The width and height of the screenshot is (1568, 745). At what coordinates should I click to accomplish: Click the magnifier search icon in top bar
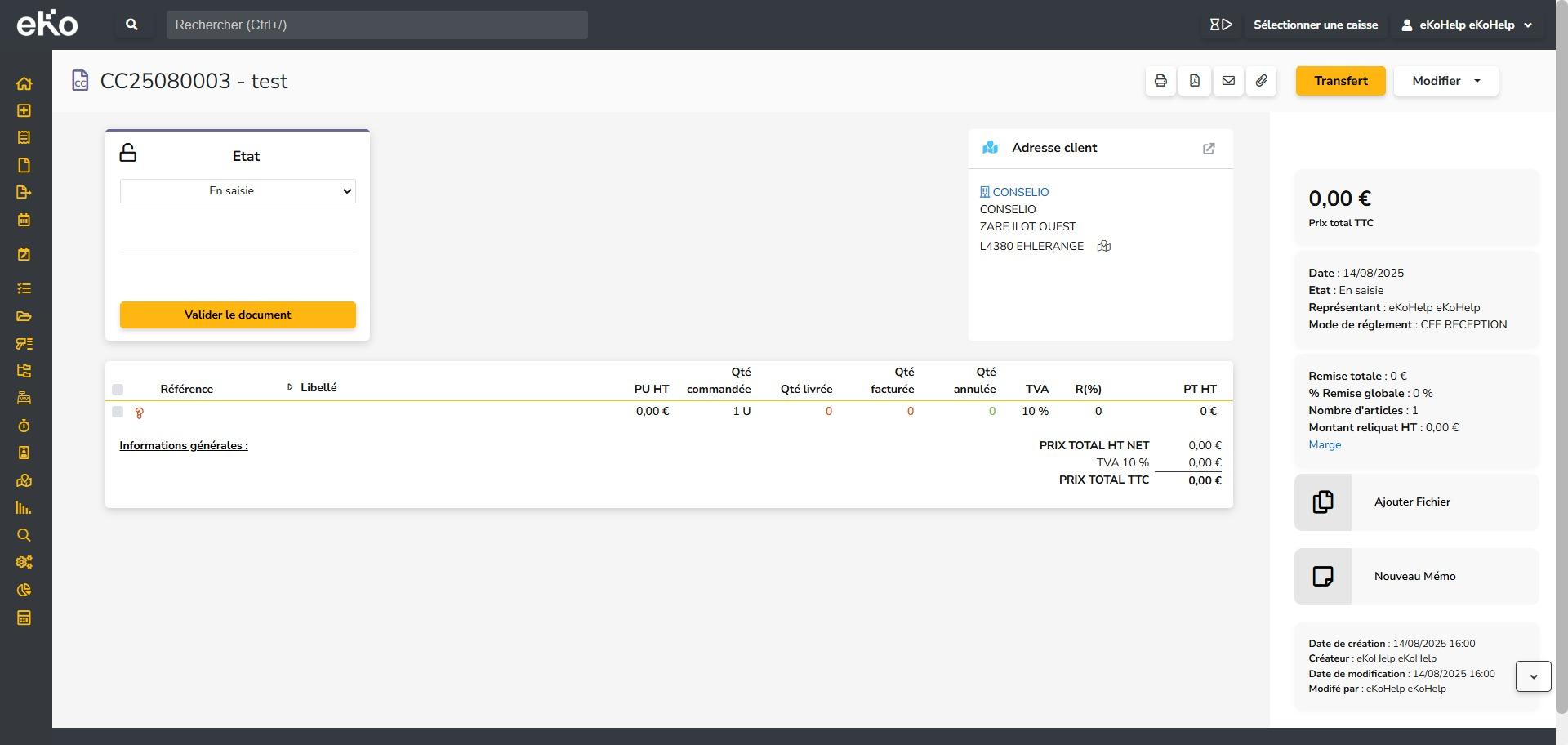tap(131, 25)
